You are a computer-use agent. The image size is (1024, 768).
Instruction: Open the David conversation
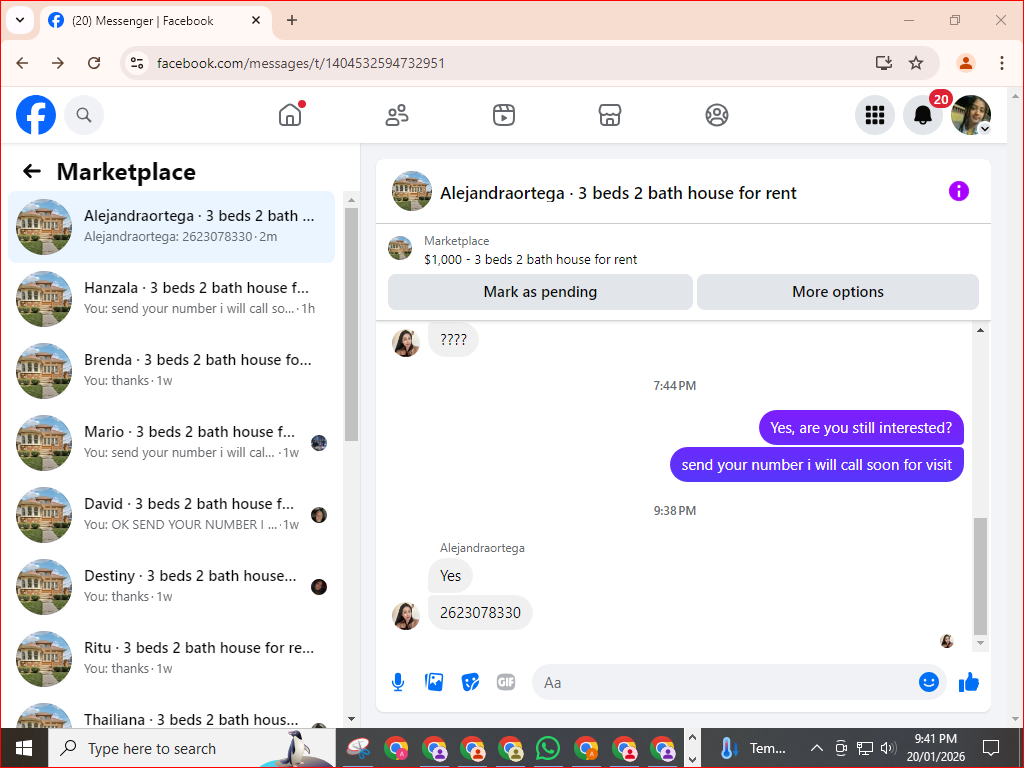(x=172, y=515)
